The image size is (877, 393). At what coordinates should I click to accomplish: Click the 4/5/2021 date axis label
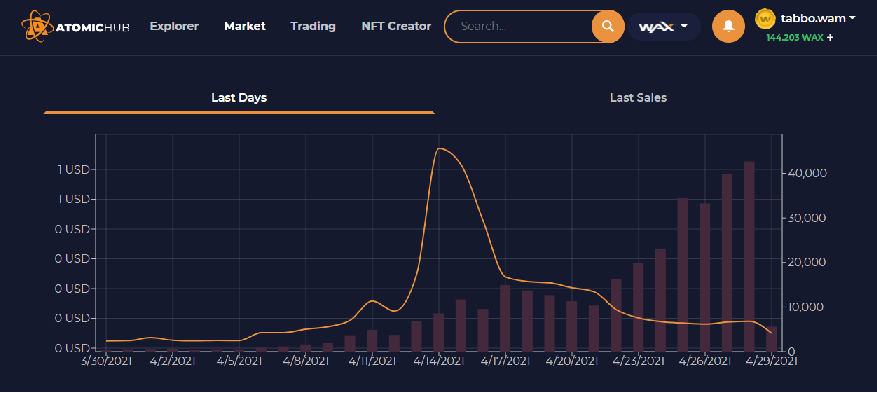(x=239, y=361)
